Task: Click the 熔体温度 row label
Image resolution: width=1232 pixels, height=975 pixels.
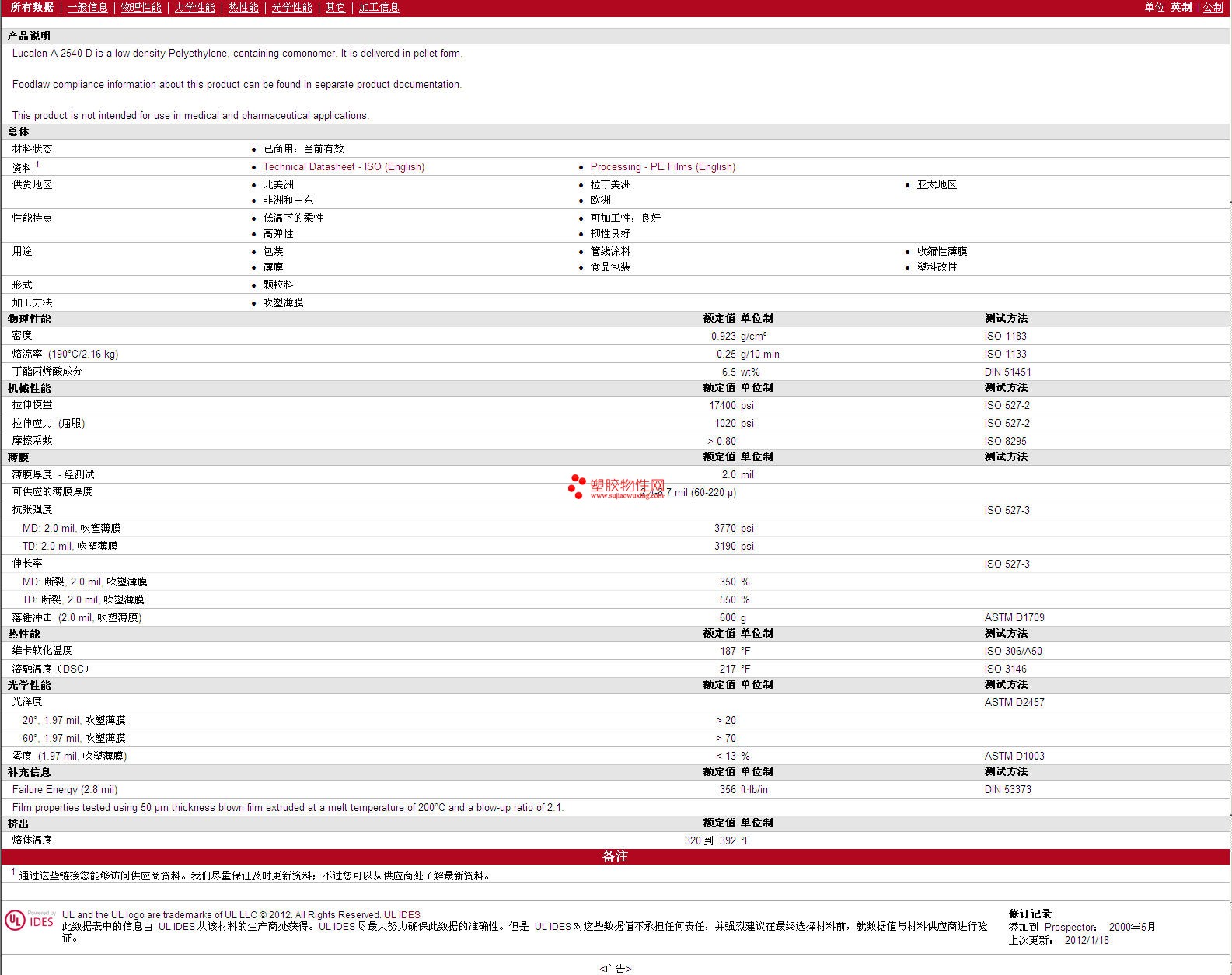Action: [x=33, y=840]
